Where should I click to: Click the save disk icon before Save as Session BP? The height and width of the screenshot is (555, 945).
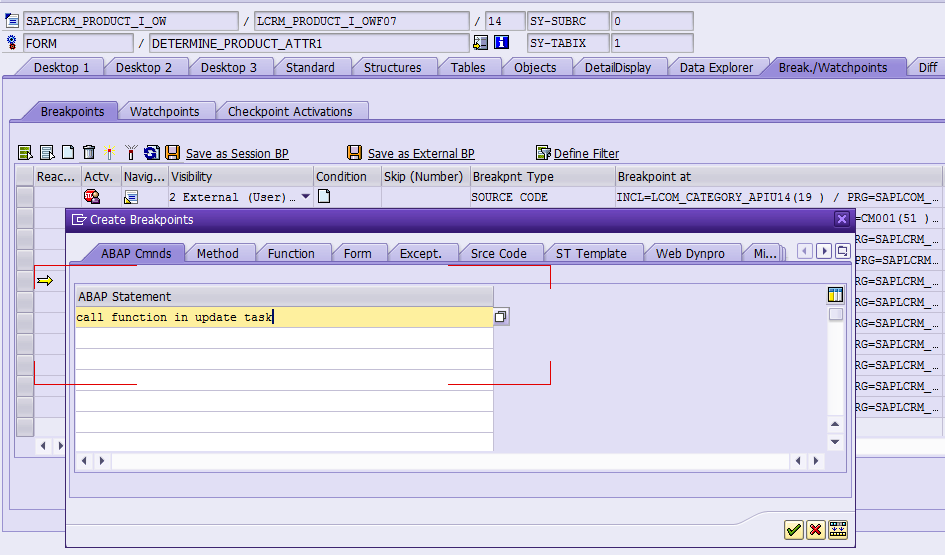pyautogui.click(x=172, y=152)
